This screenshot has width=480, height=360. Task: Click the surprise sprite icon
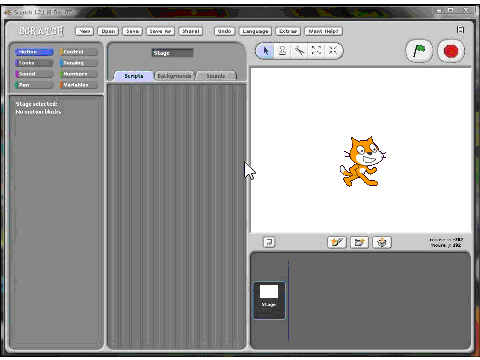pyautogui.click(x=382, y=242)
